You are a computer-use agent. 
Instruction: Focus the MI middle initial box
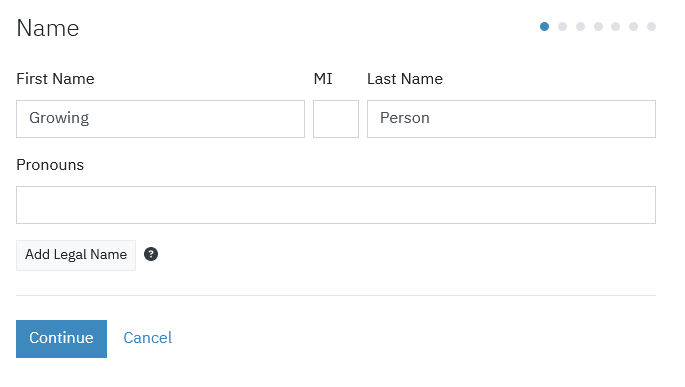click(x=336, y=119)
